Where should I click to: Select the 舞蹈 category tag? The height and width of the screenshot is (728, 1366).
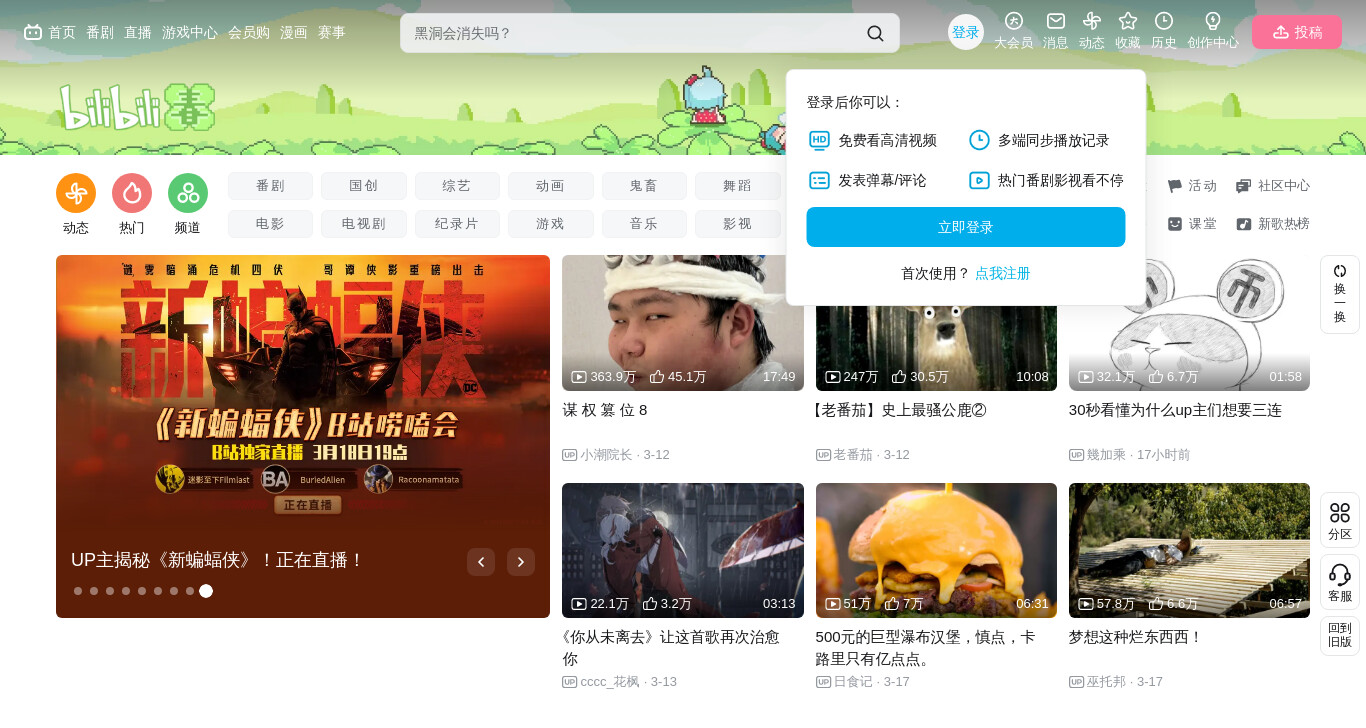[738, 186]
